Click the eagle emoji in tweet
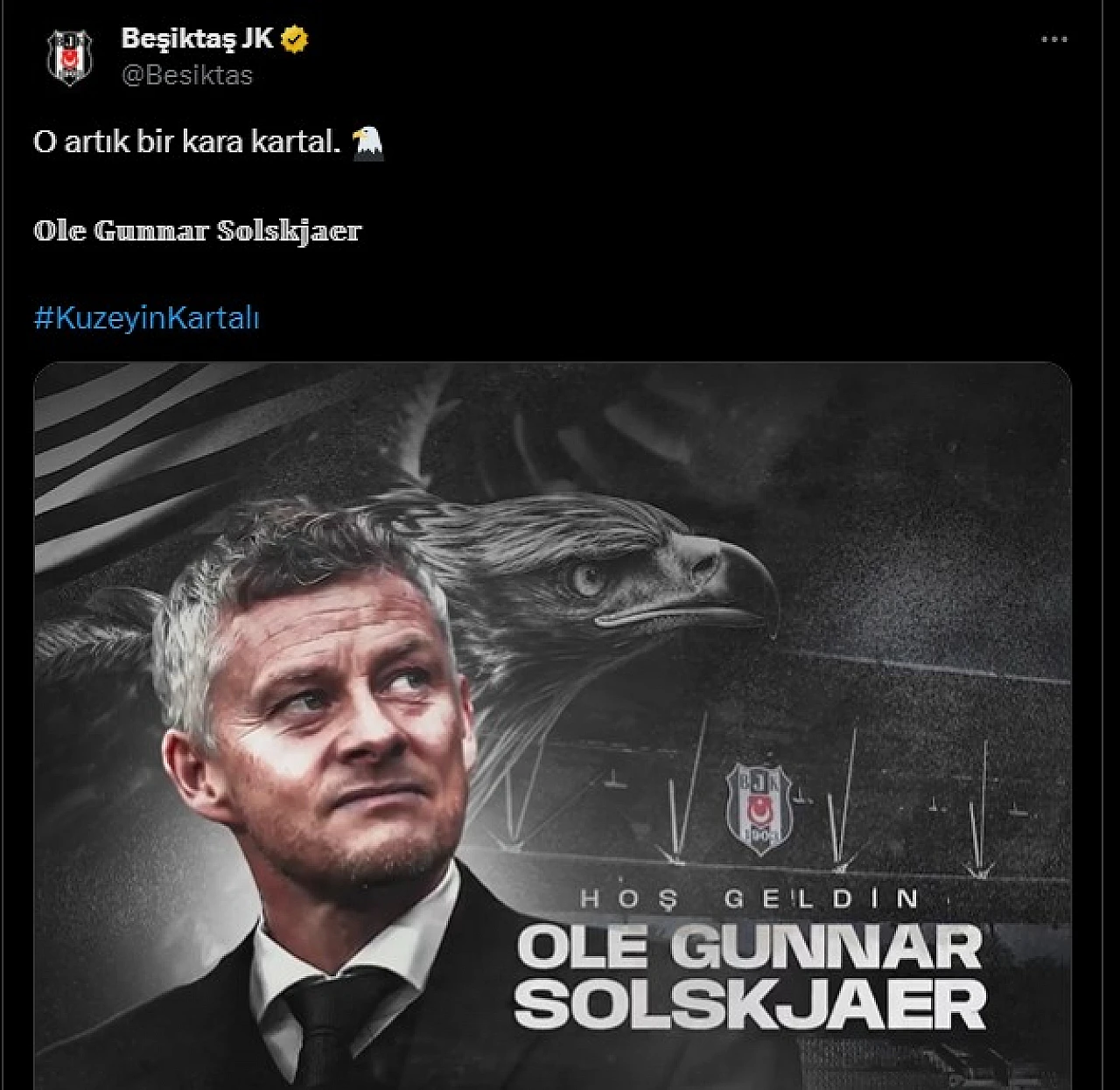The height and width of the screenshot is (1090, 1120). [367, 142]
